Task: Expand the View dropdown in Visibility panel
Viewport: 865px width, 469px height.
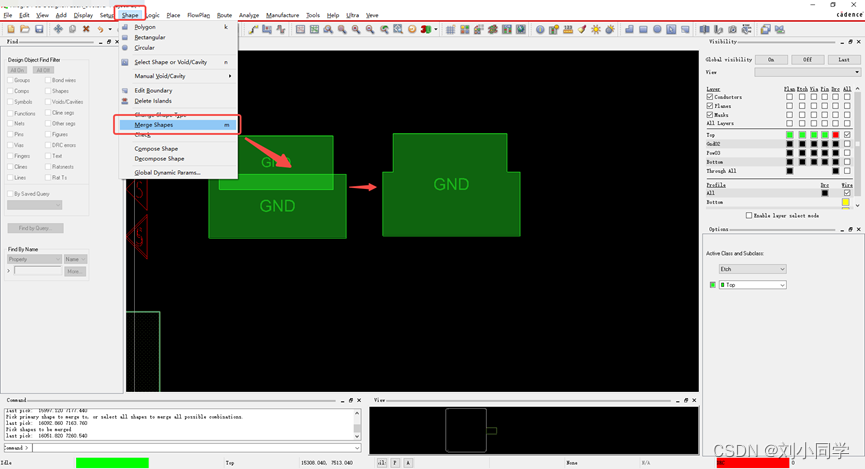Action: pos(806,72)
